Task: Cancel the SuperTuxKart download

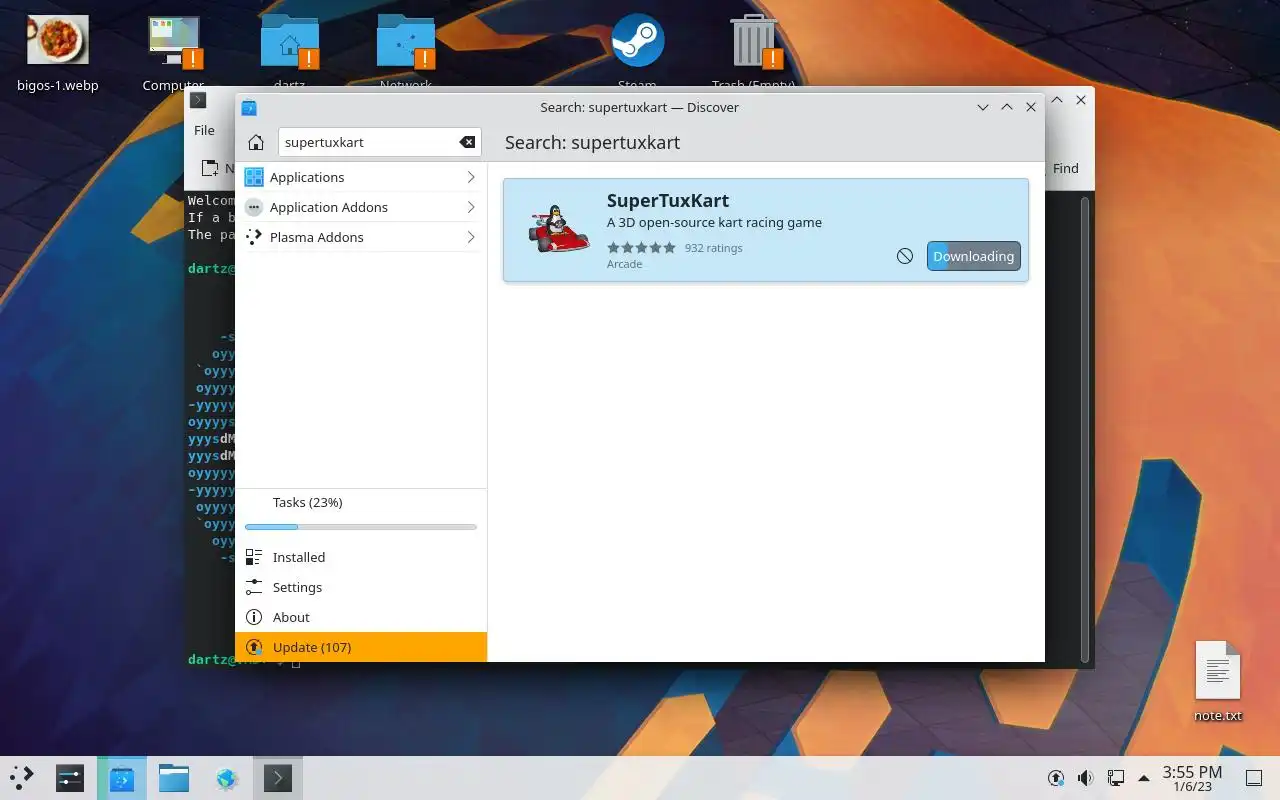Action: pyautogui.click(x=905, y=256)
